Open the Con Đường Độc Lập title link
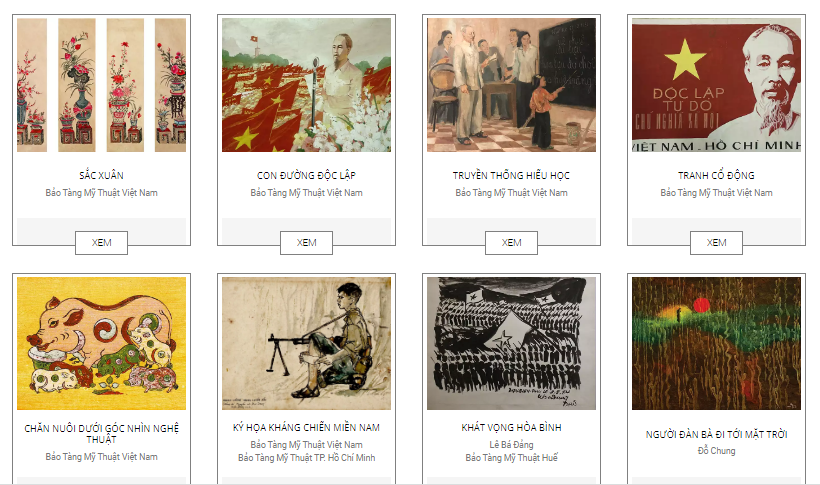The width and height of the screenshot is (820, 485). (x=306, y=175)
